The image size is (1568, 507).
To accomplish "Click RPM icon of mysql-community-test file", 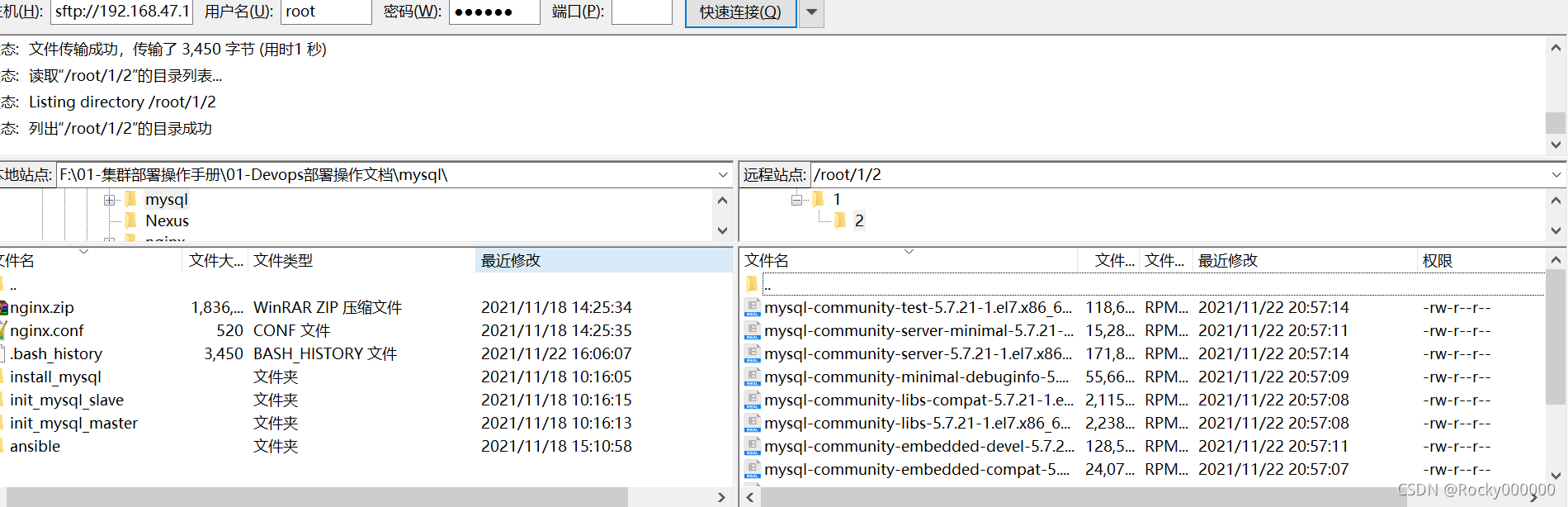I will [x=752, y=307].
